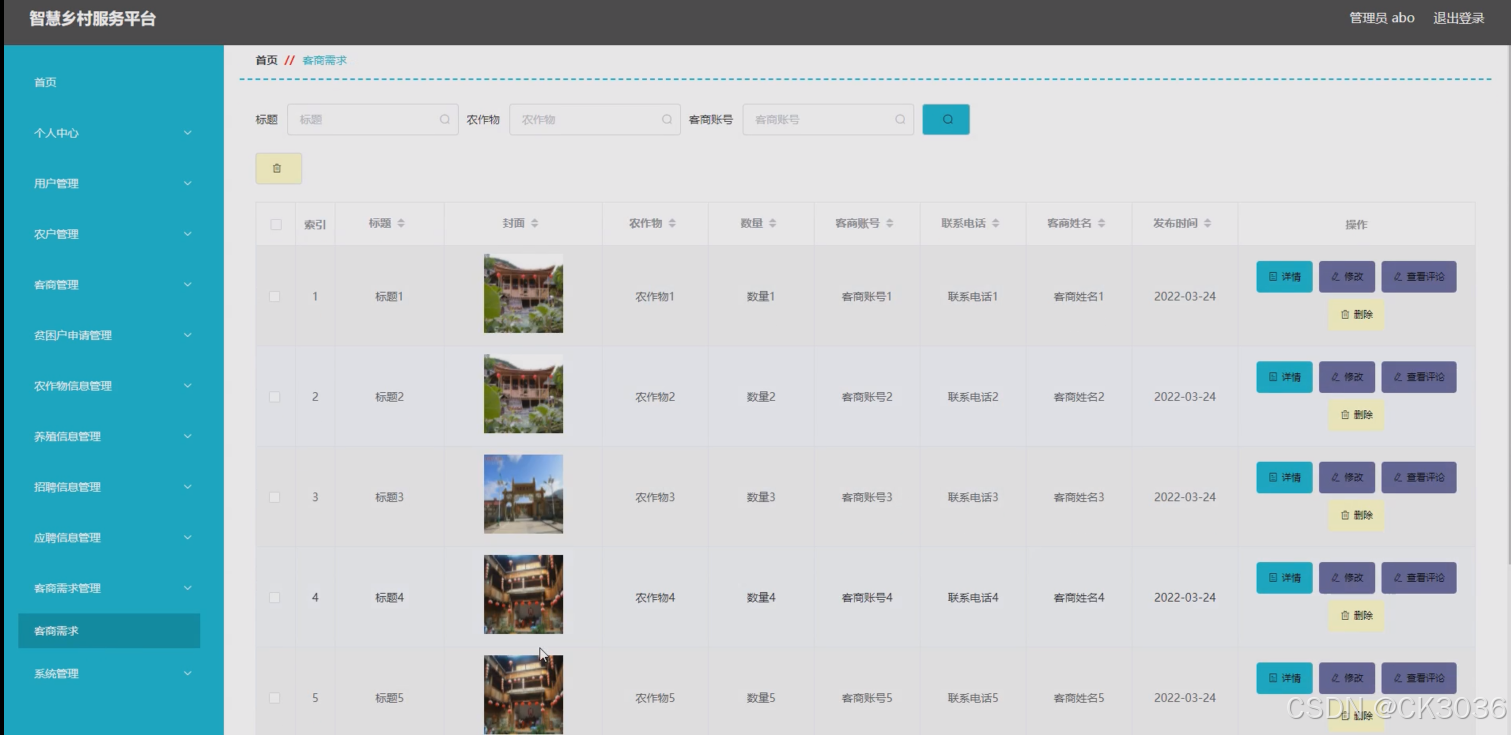Click 管理员 abo account label
The height and width of the screenshot is (735, 1511).
pyautogui.click(x=1382, y=18)
